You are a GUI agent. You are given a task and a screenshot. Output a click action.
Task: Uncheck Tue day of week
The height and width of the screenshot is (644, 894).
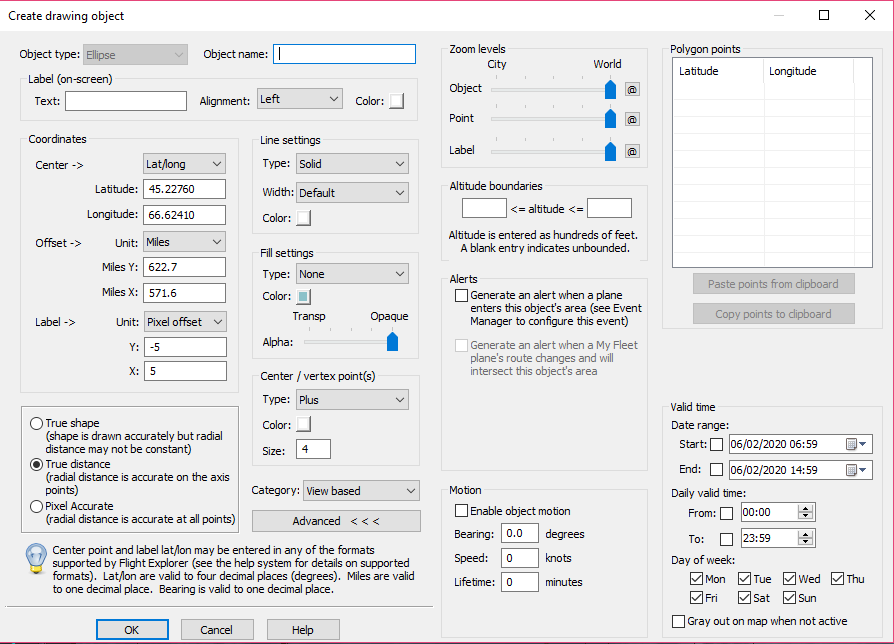click(745, 579)
